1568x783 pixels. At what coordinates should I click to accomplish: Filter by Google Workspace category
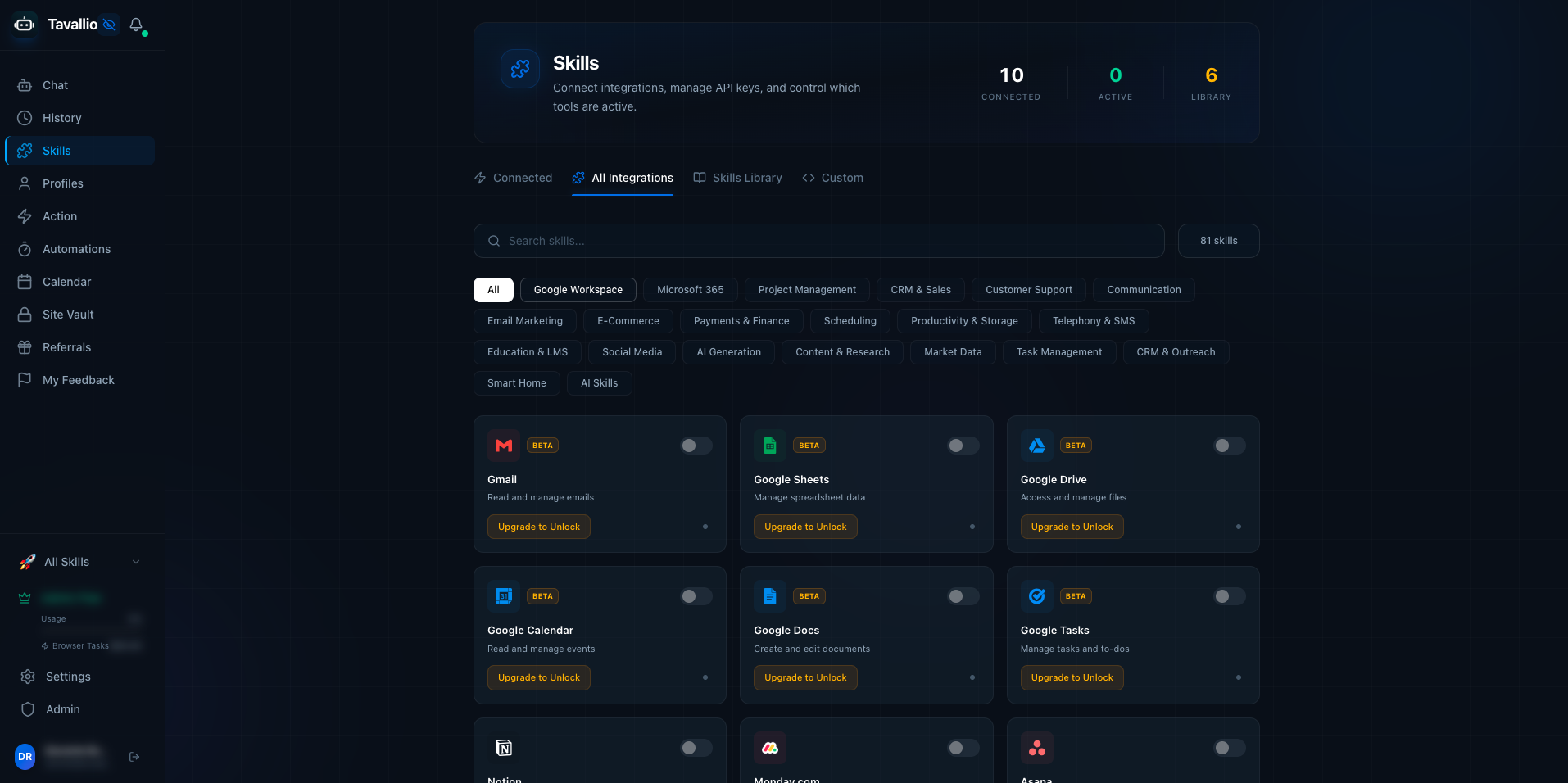(x=578, y=290)
